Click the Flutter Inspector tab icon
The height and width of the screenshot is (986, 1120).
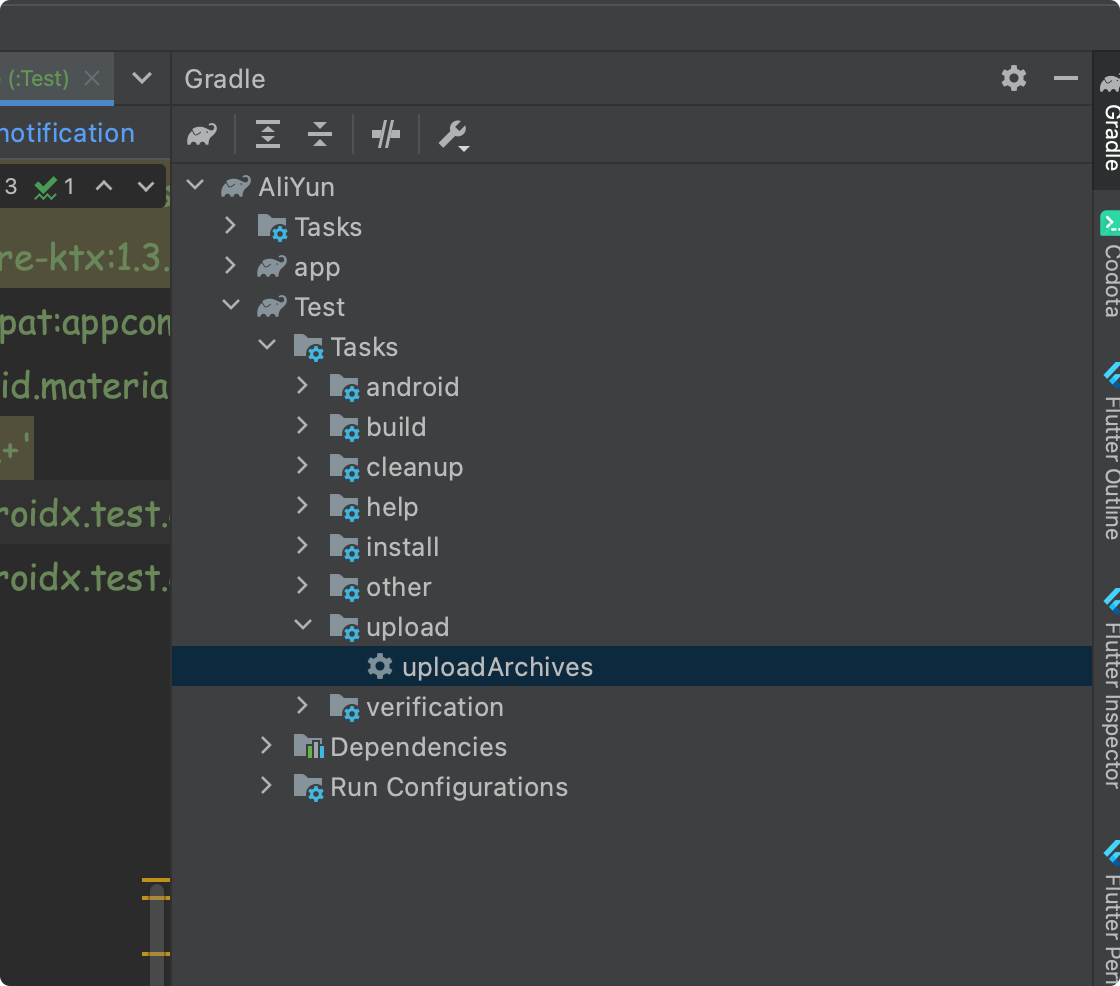point(1111,600)
